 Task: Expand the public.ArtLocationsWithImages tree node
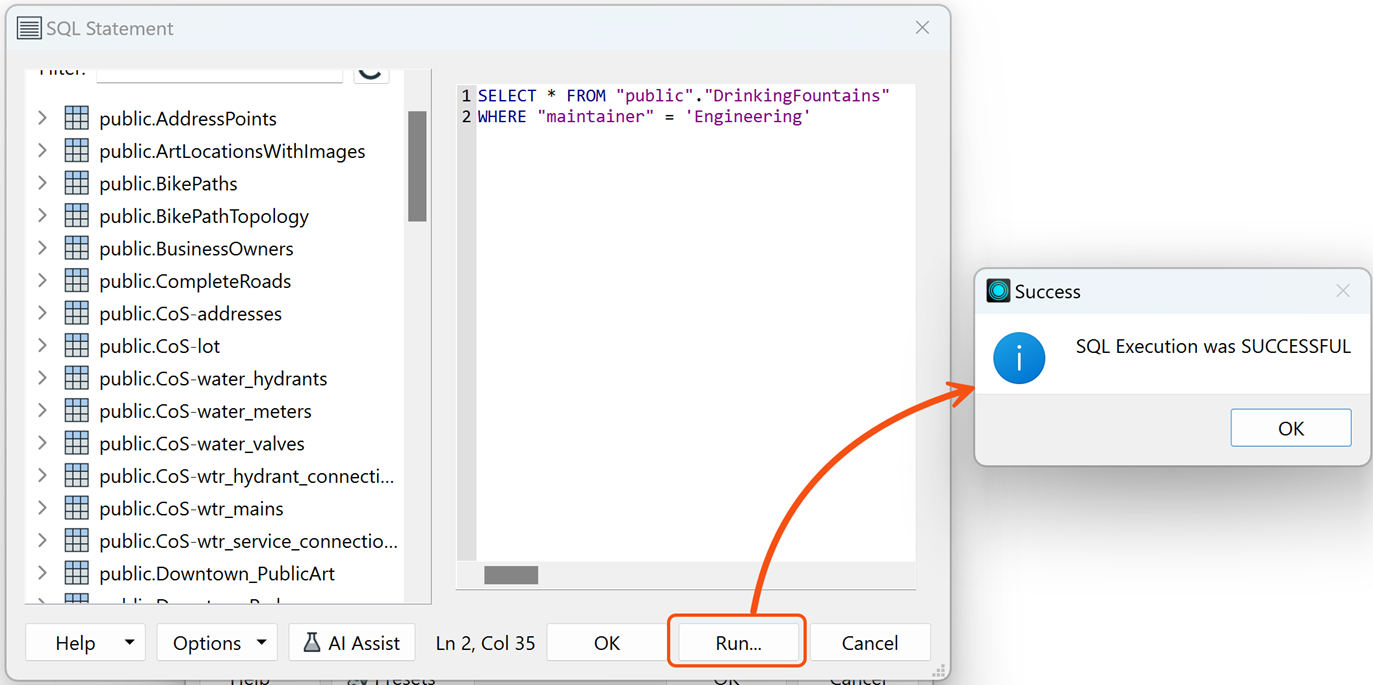click(42, 151)
